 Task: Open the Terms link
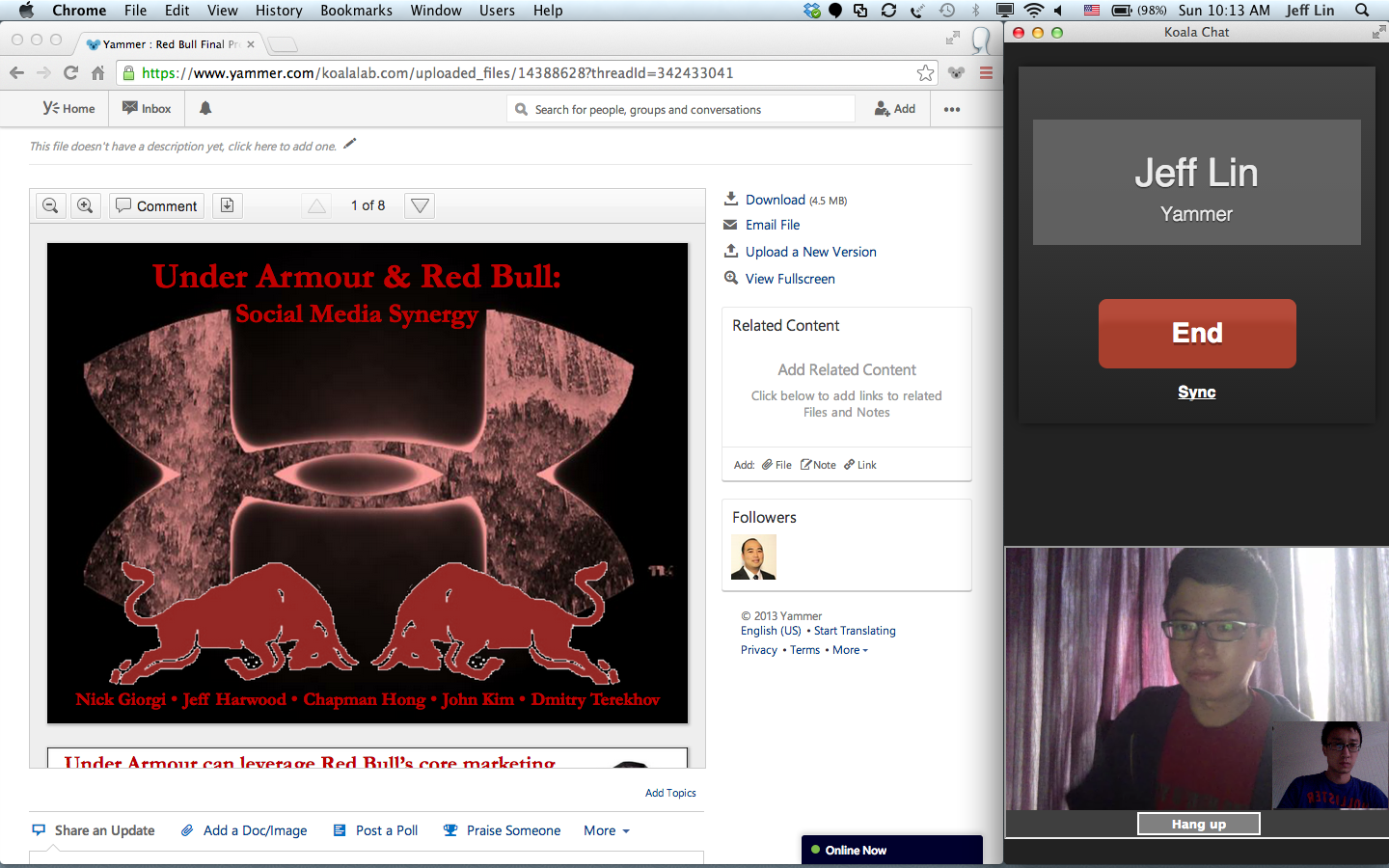804,650
